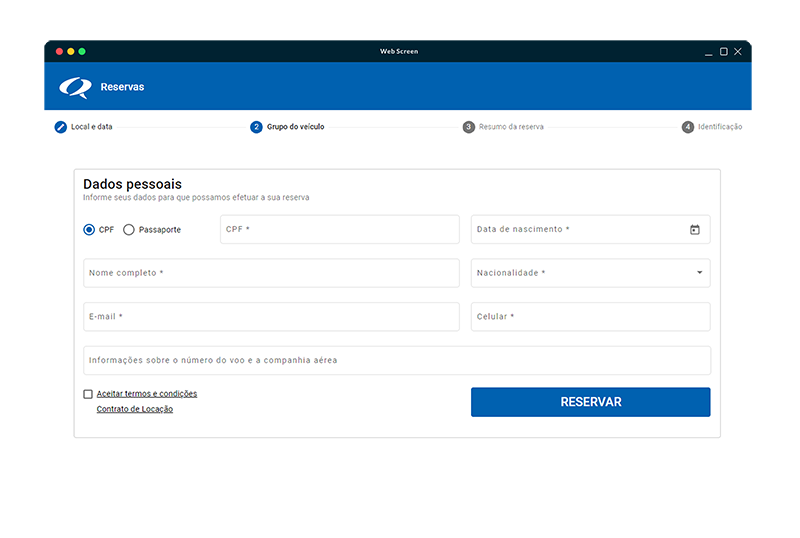Select the Passaporte radio button
Viewport: 800px width, 538px height.
[x=129, y=230]
